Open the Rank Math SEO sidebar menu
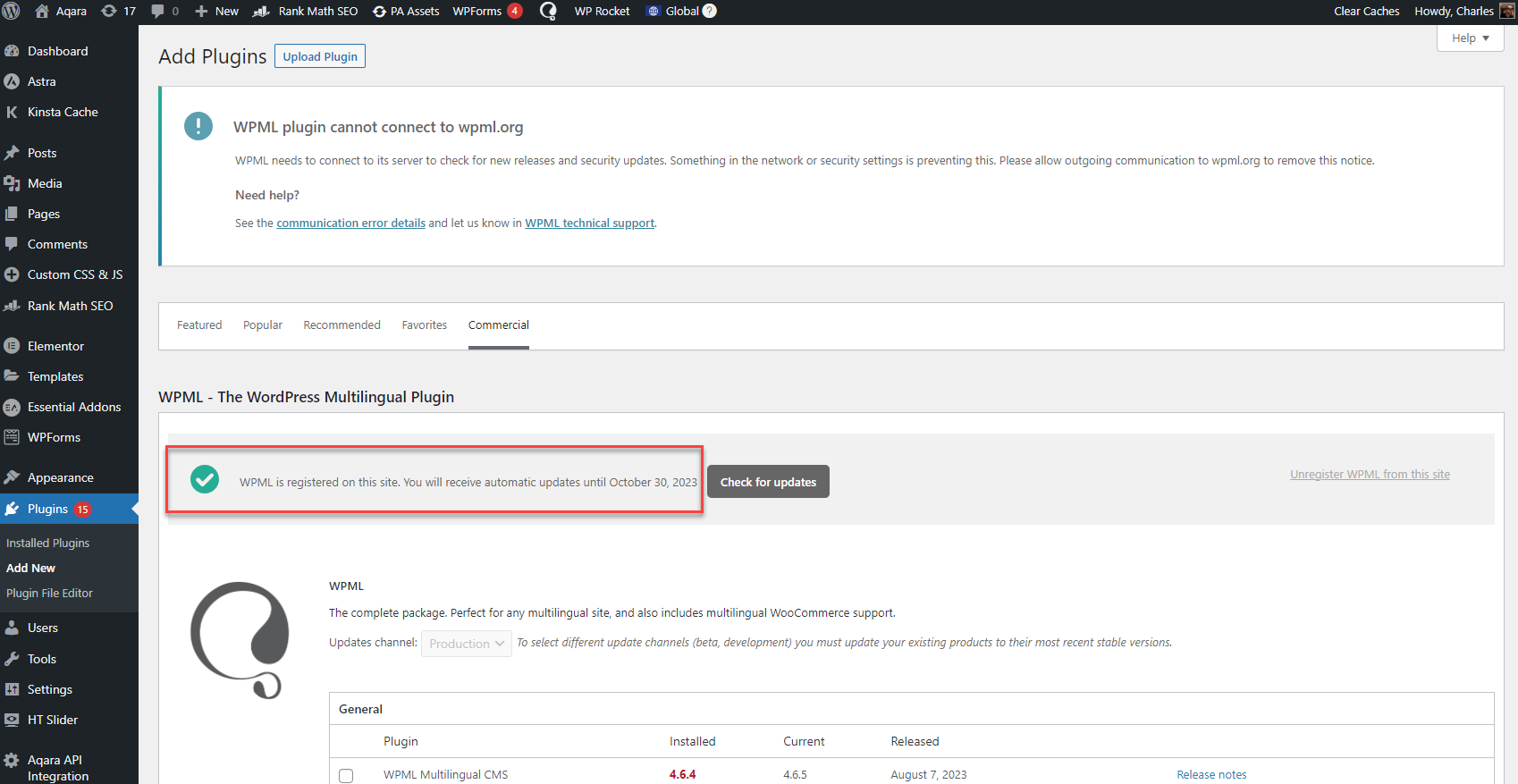 click(69, 306)
